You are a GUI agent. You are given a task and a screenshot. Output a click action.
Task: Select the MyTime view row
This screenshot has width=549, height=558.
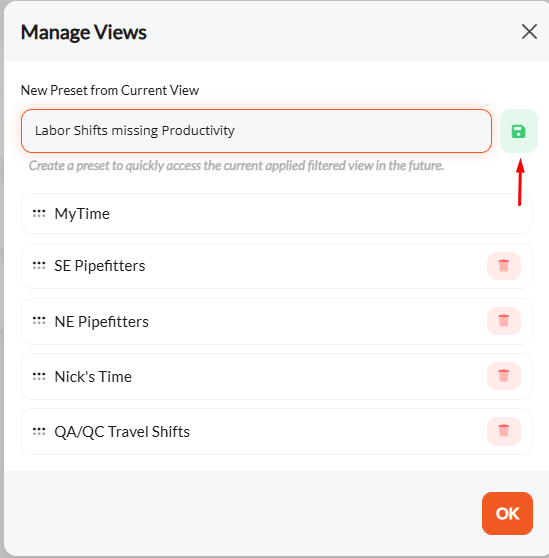point(277,214)
